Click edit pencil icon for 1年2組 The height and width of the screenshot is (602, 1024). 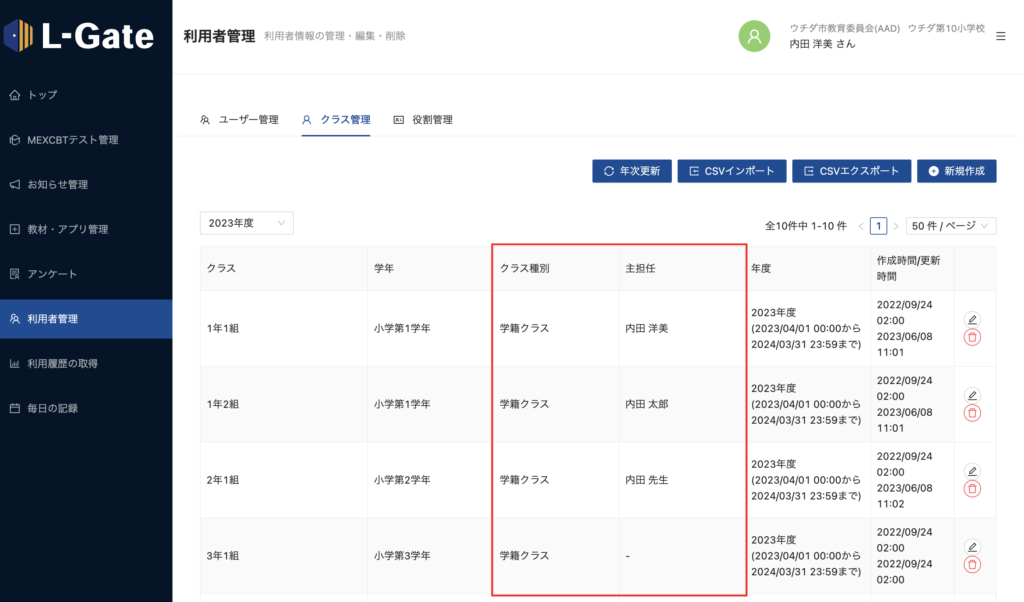[972, 395]
